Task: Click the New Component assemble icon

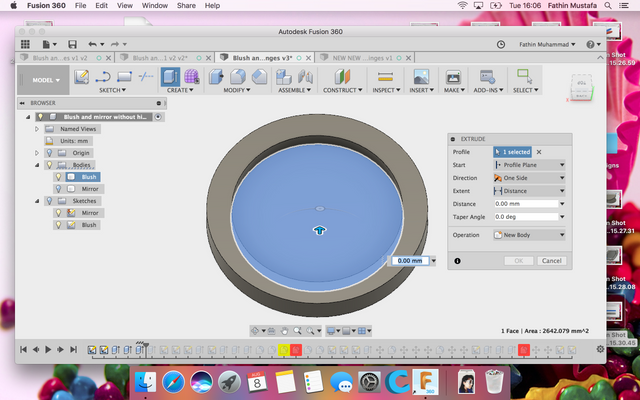Action: point(284,77)
